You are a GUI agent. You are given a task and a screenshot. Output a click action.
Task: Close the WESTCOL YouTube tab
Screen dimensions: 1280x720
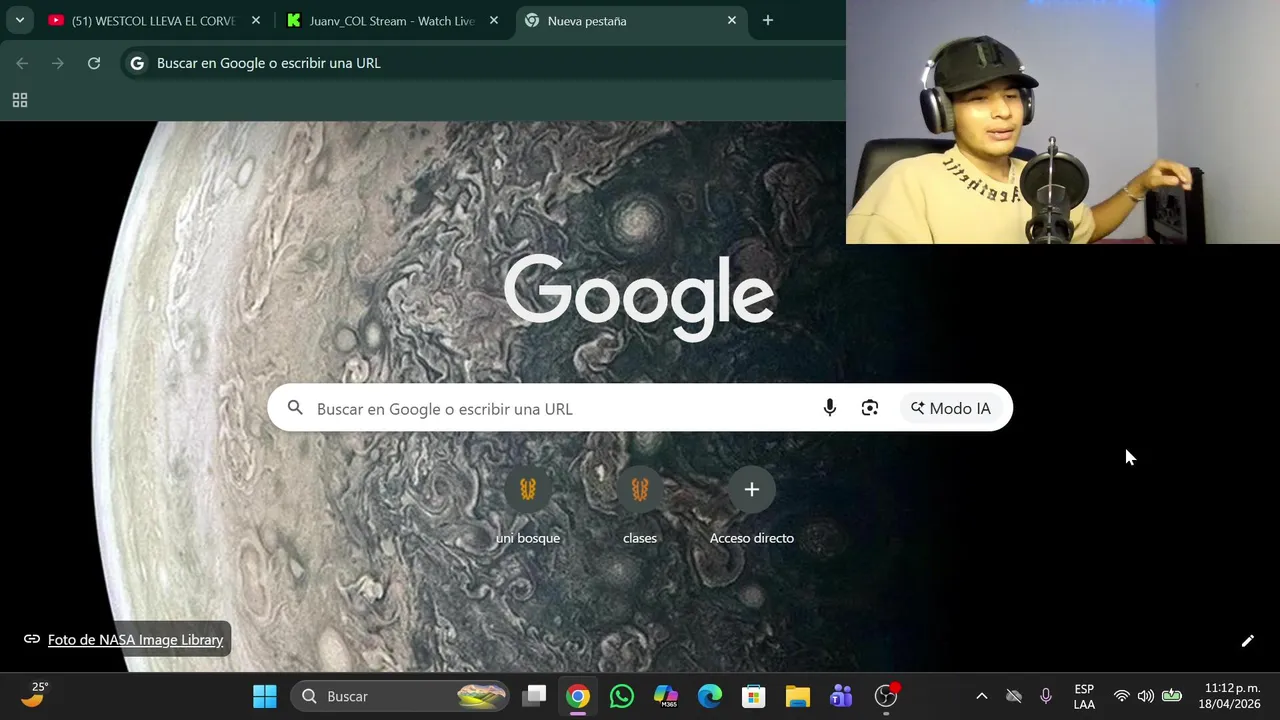coord(256,20)
